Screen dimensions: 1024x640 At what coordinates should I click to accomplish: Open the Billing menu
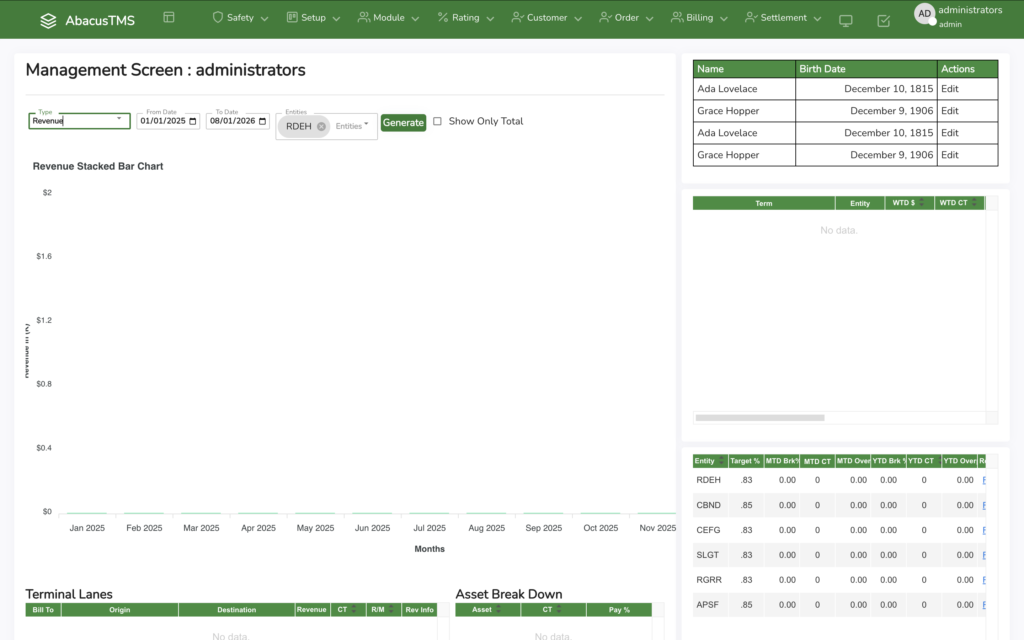point(699,18)
